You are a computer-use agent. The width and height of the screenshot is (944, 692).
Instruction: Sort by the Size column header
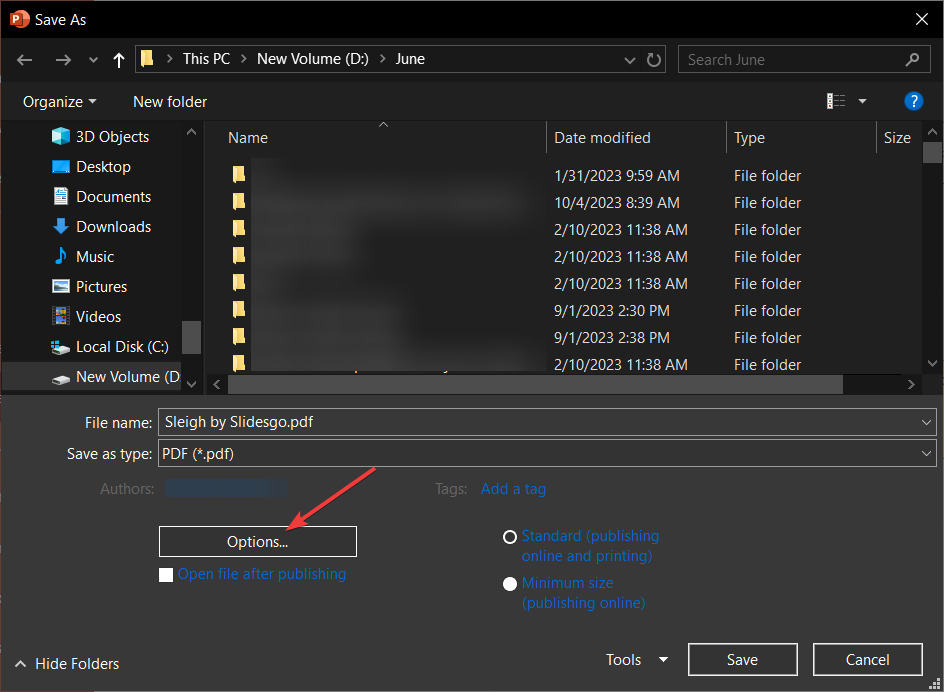[897, 138]
